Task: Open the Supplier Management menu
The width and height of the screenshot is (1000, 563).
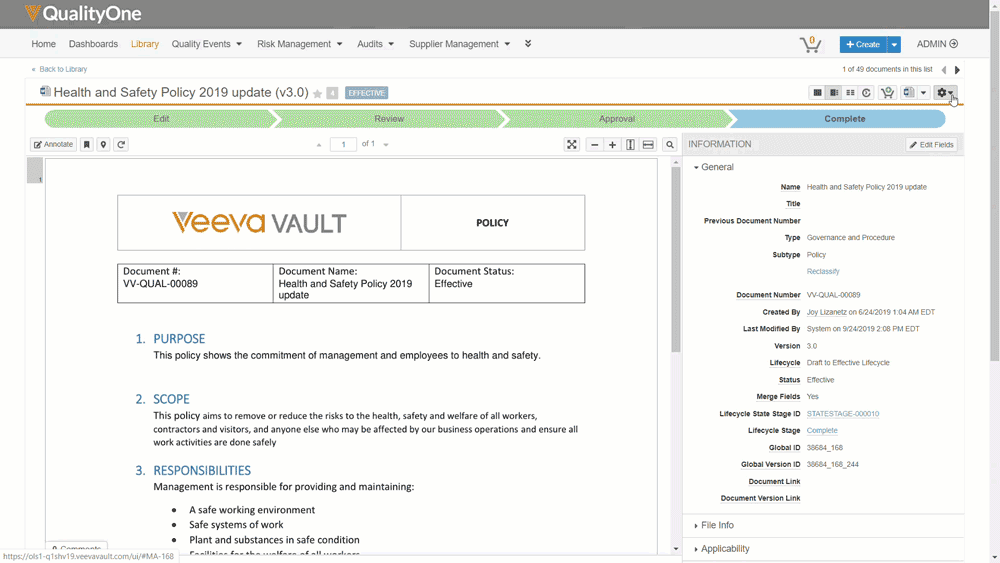Action: click(x=459, y=44)
